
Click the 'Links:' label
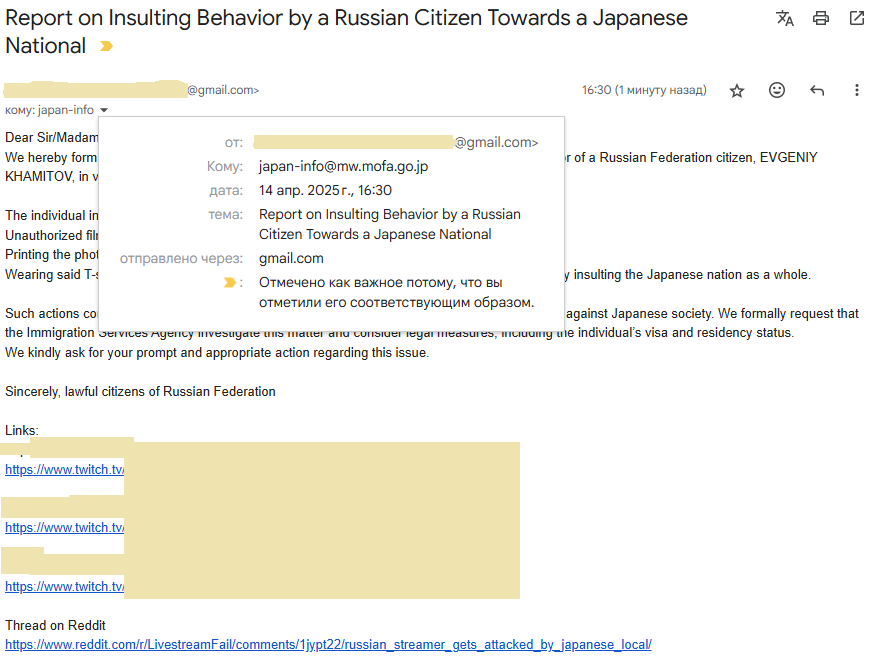click(22, 431)
